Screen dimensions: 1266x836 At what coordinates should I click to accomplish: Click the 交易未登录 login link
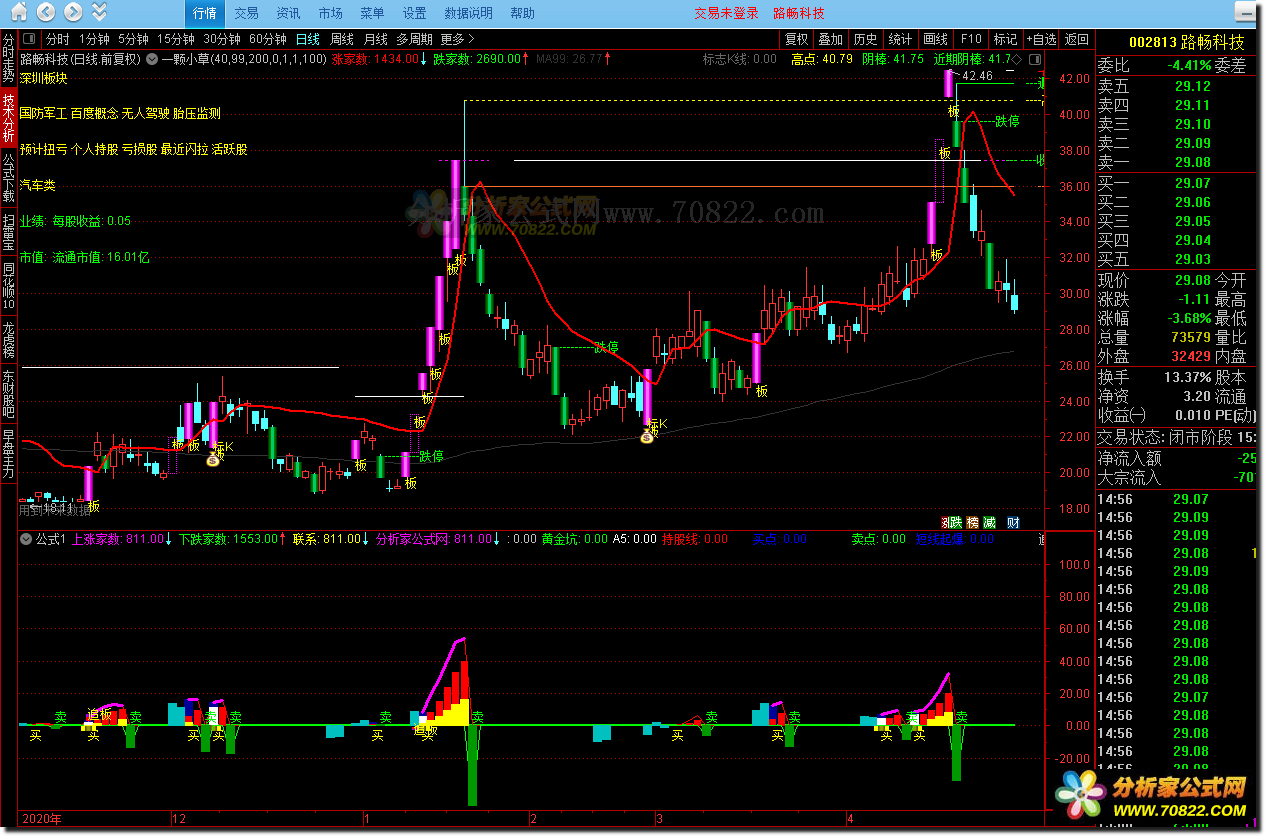coord(727,13)
